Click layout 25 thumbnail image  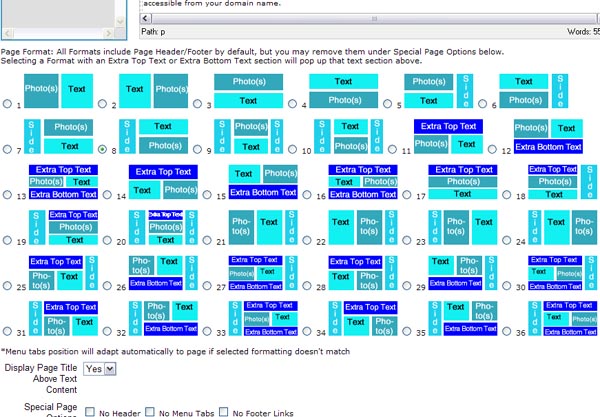(63, 273)
